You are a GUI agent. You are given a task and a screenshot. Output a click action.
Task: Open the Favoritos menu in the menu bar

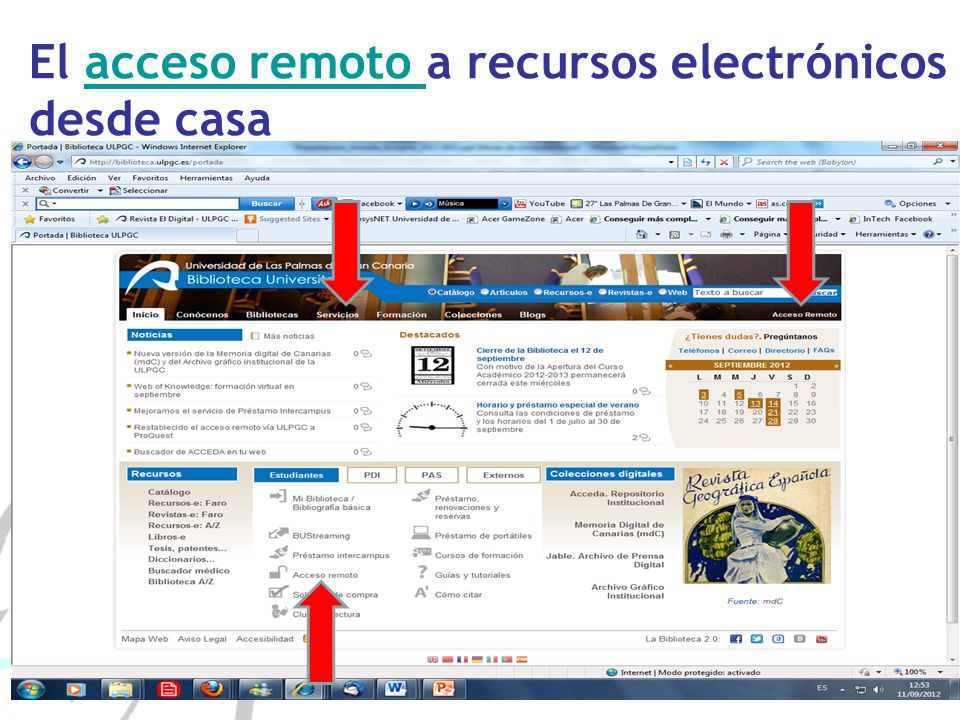click(x=150, y=178)
